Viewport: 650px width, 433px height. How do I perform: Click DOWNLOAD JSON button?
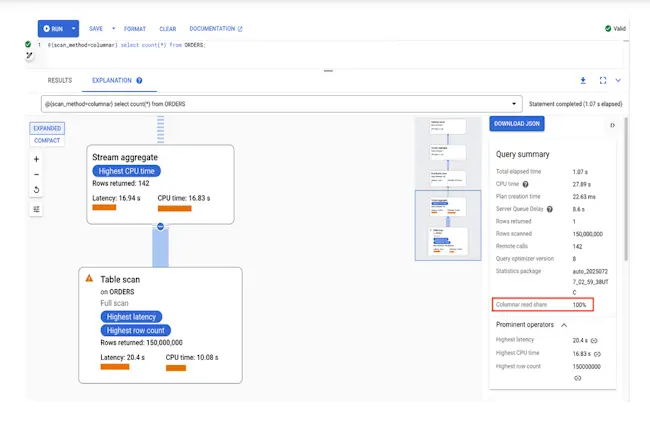pos(517,124)
